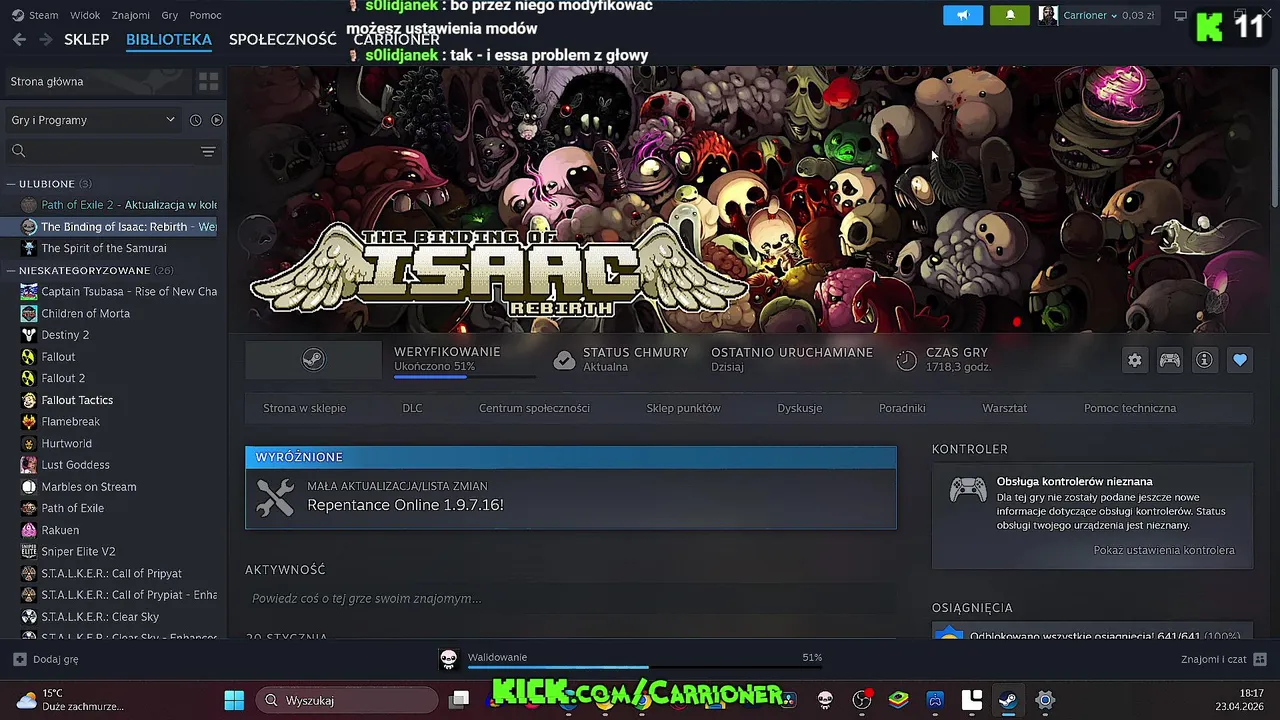Open the Widok menu
This screenshot has height=720, width=1280.
[85, 15]
